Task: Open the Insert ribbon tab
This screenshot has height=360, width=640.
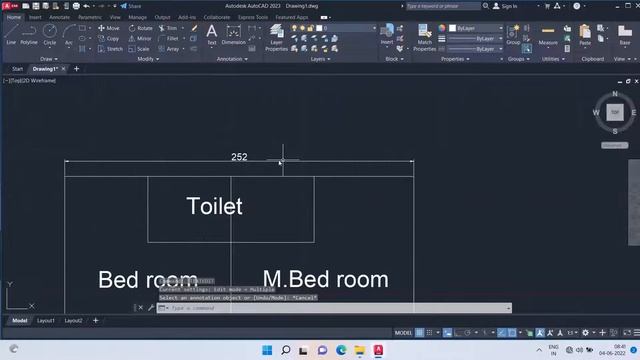Action: (35, 17)
